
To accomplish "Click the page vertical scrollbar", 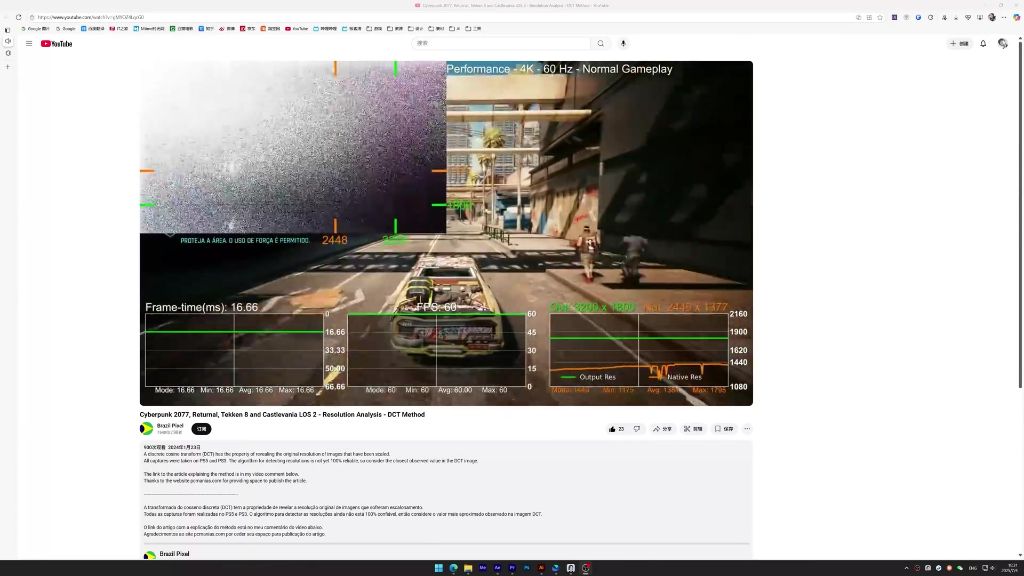I will pos(1020,216).
